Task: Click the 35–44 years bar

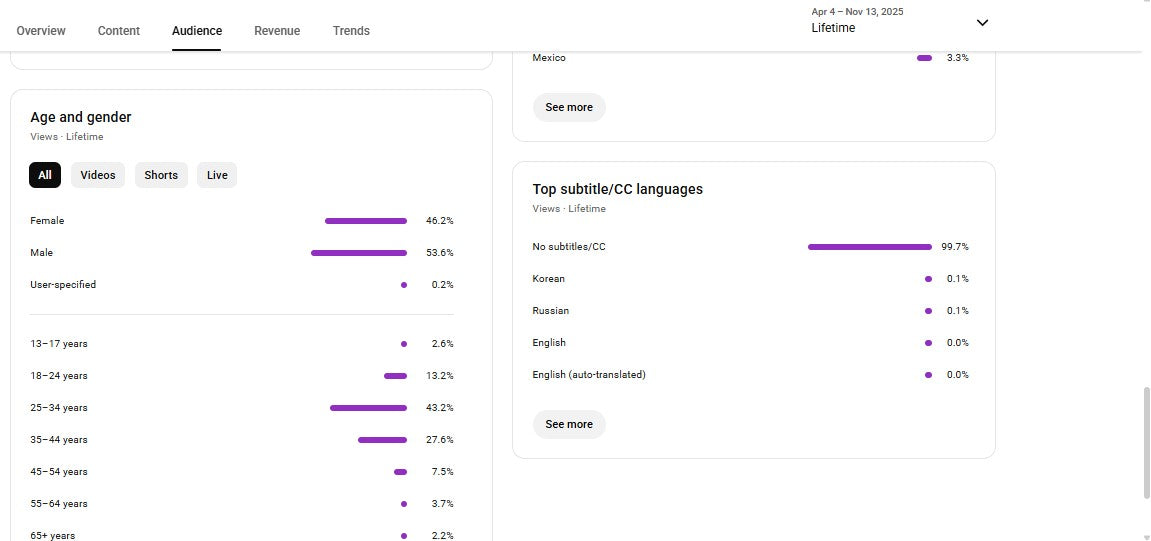Action: (382, 440)
